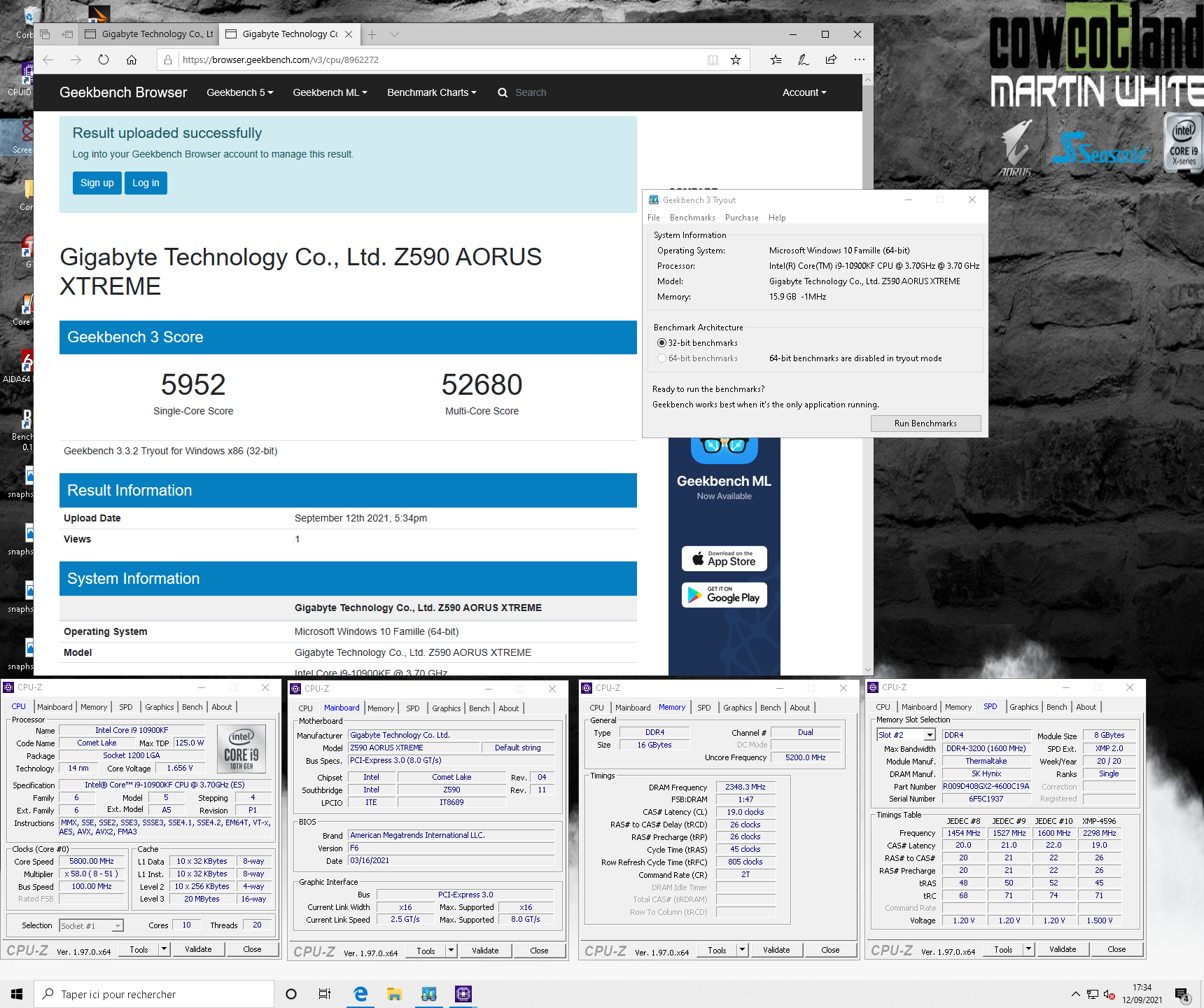
Task: Open Edge from the taskbar
Action: [x=360, y=994]
